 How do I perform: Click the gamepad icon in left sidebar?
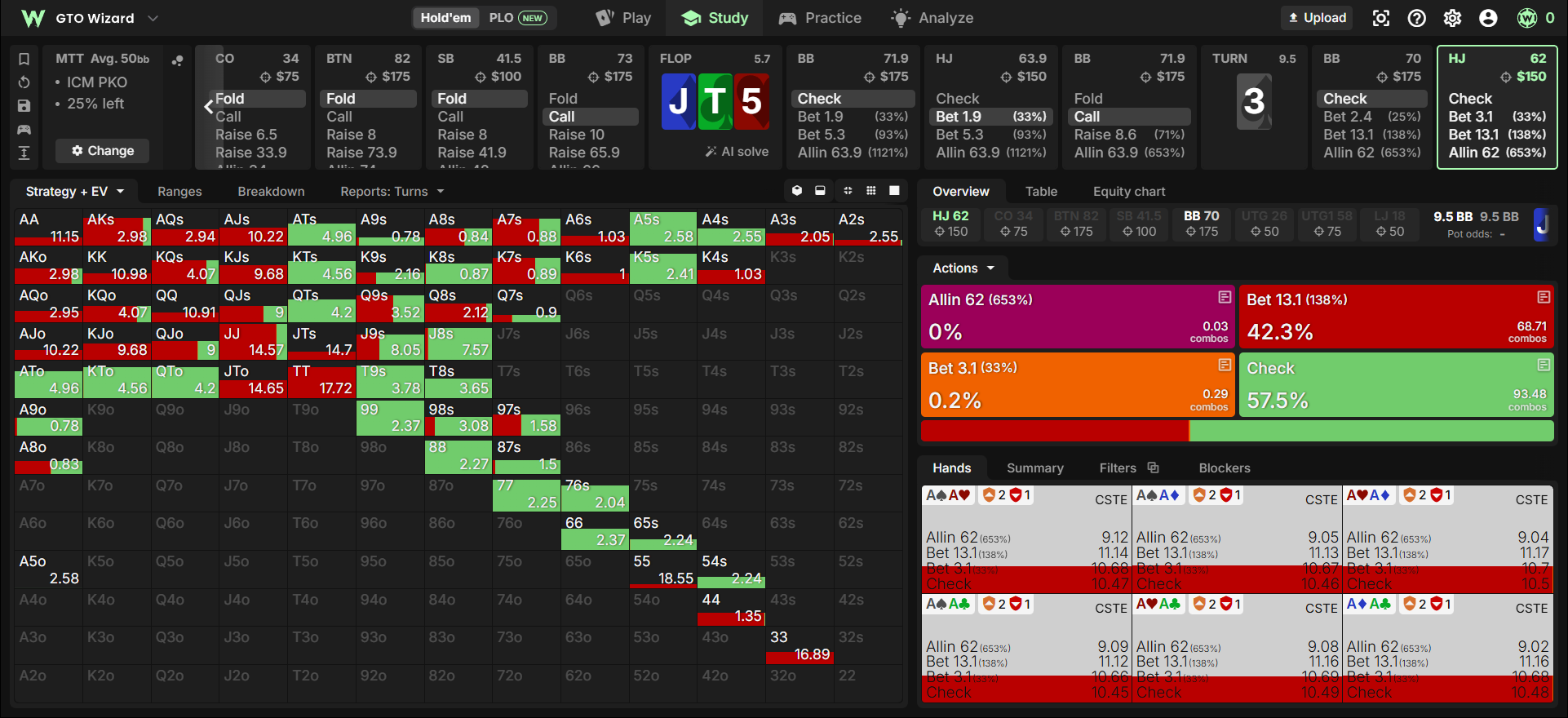coord(24,129)
